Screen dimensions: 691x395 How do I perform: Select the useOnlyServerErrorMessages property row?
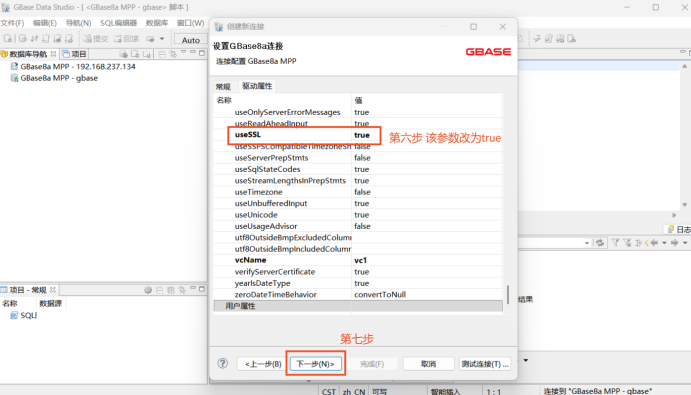357,112
